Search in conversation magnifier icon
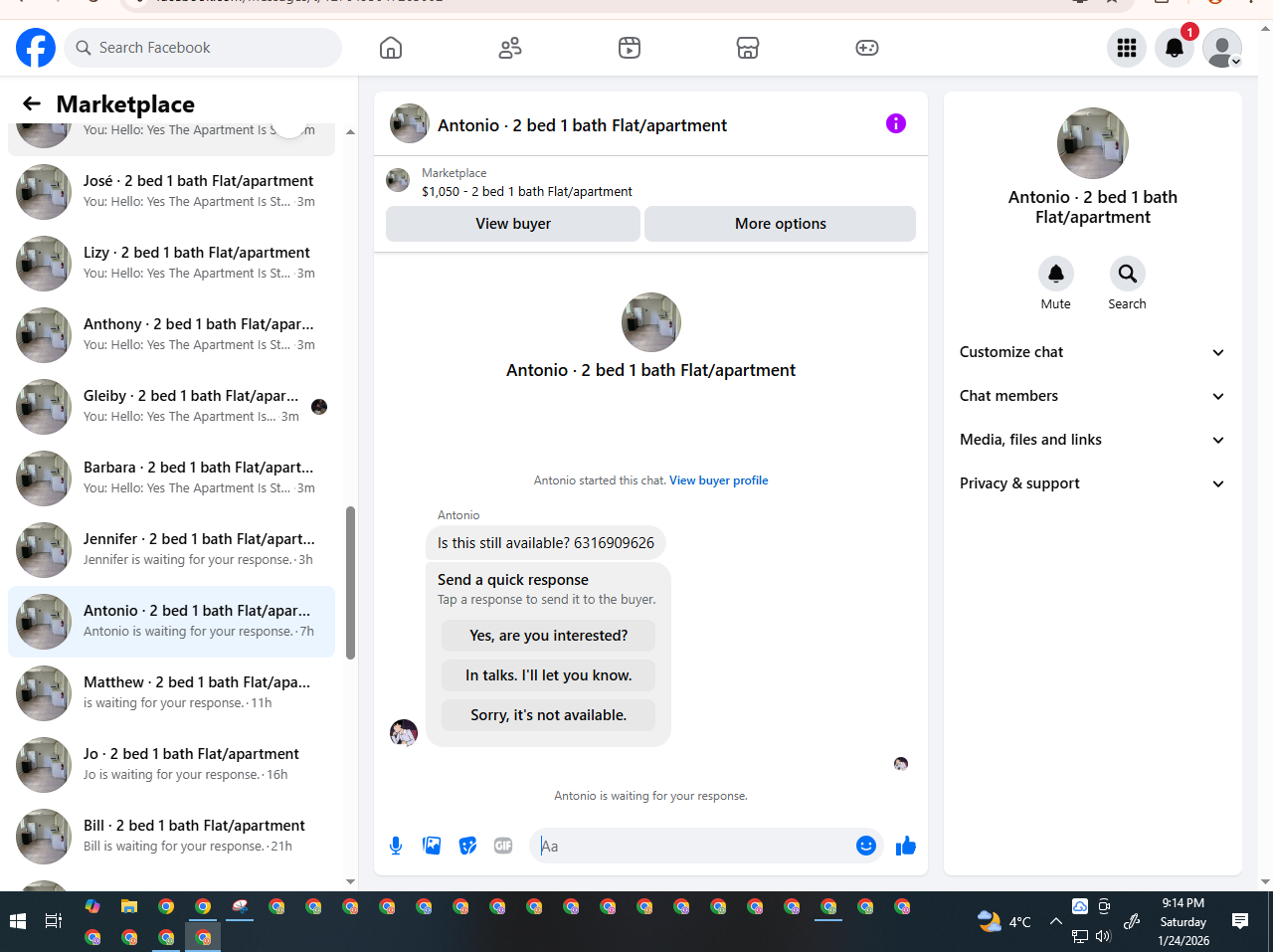Screen dimensions: 1273x952 1128,274
